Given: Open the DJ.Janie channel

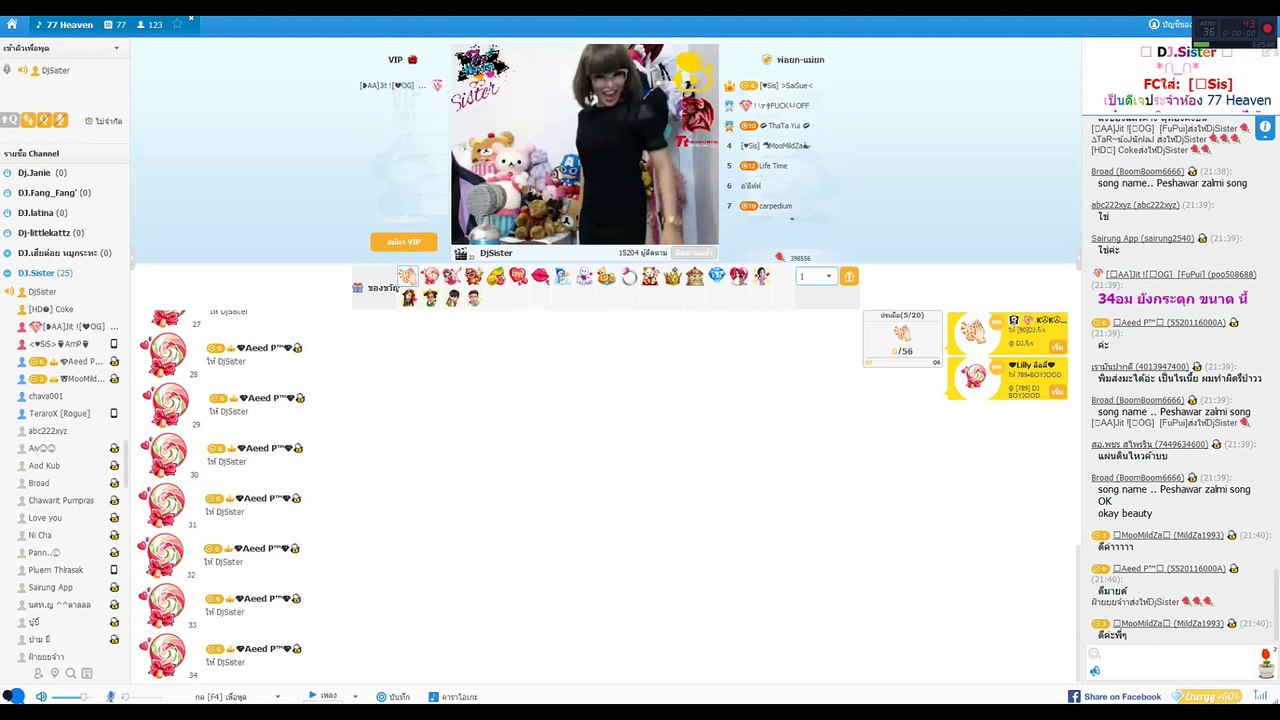Looking at the screenshot, I should coord(41,173).
